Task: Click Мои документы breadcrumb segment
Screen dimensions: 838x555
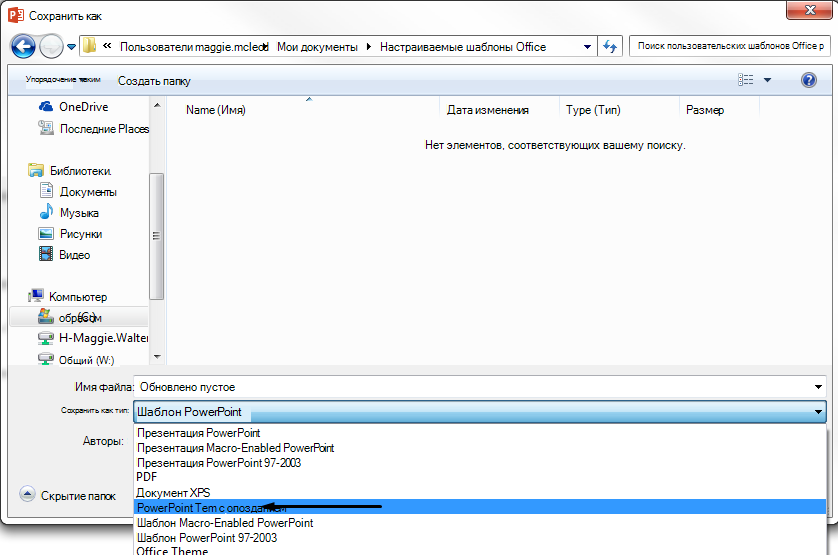Action: click(x=317, y=47)
